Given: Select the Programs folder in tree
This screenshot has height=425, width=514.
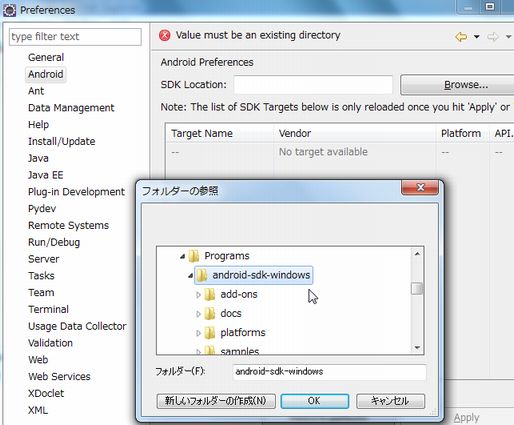Looking at the screenshot, I should pos(227,256).
